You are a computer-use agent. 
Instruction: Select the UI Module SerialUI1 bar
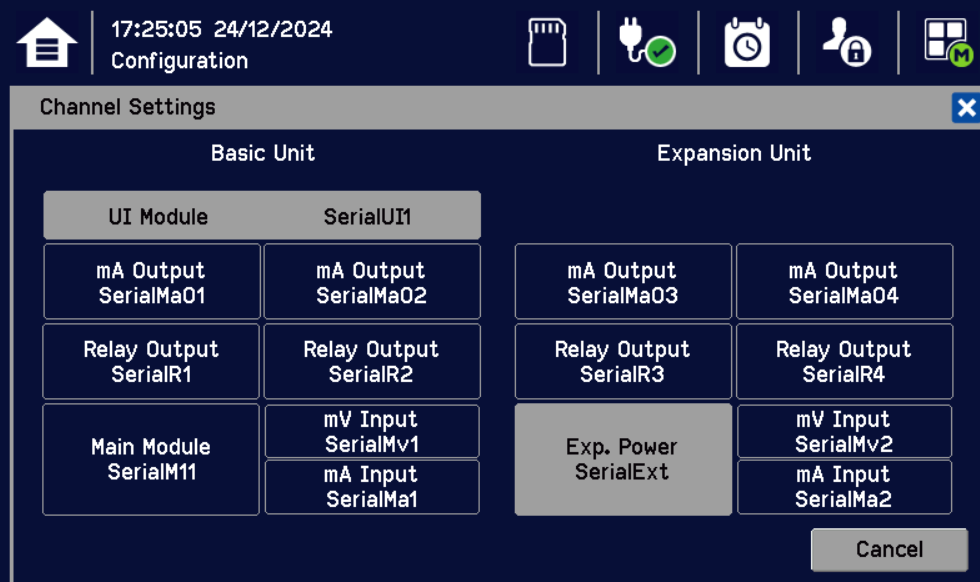[x=262, y=216]
